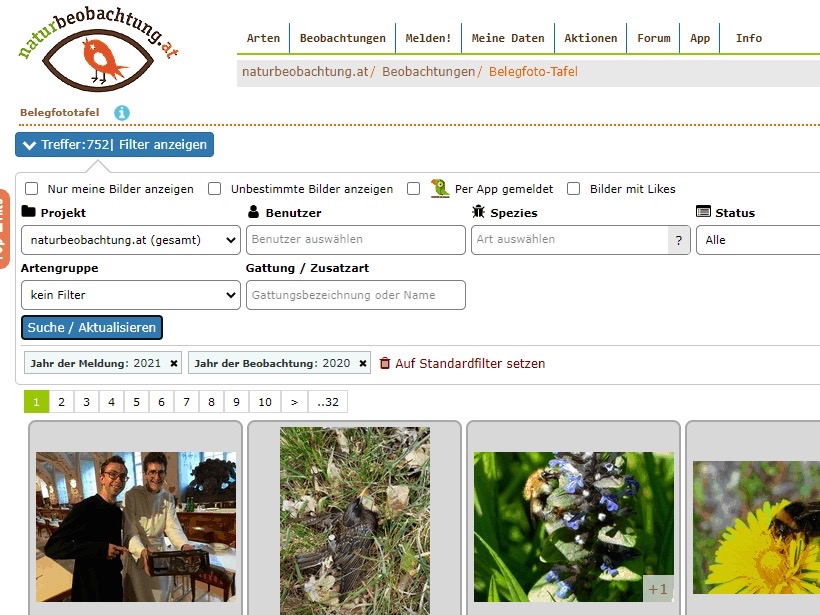820x615 pixels.
Task: Go to page 4 of results
Action: point(111,402)
